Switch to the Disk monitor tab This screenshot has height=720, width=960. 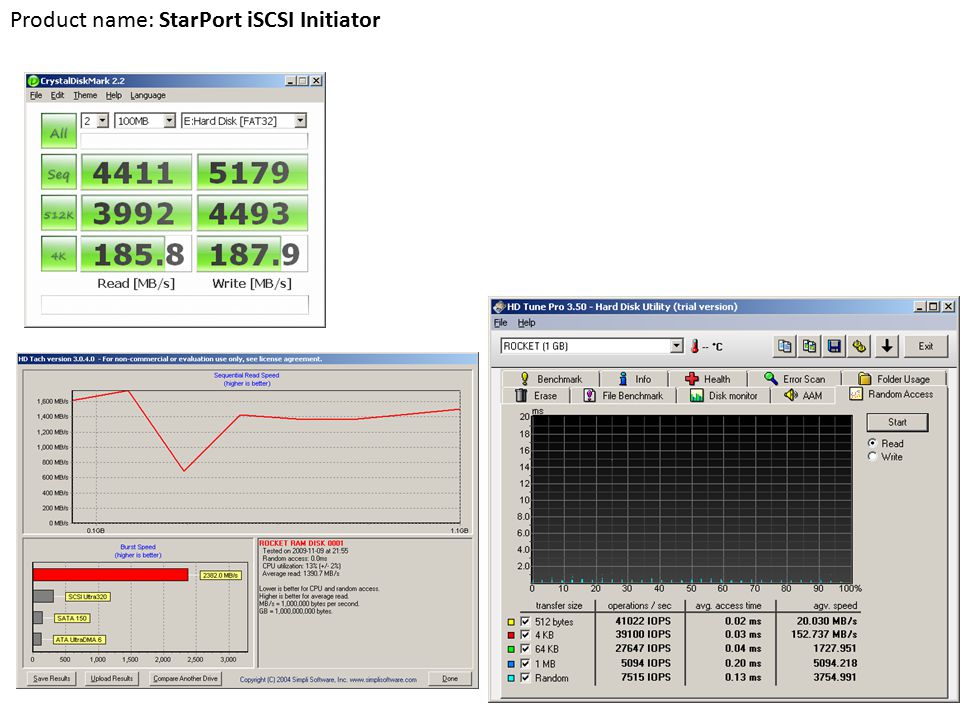724,396
